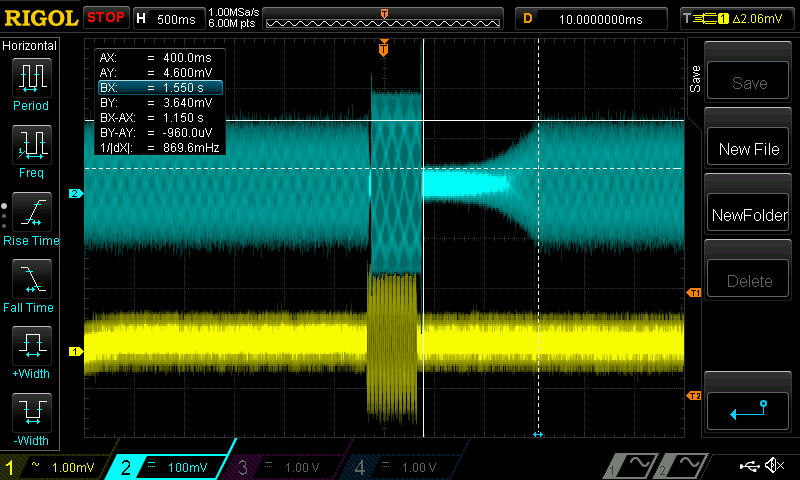Select the BX cursor value row

tap(159, 88)
